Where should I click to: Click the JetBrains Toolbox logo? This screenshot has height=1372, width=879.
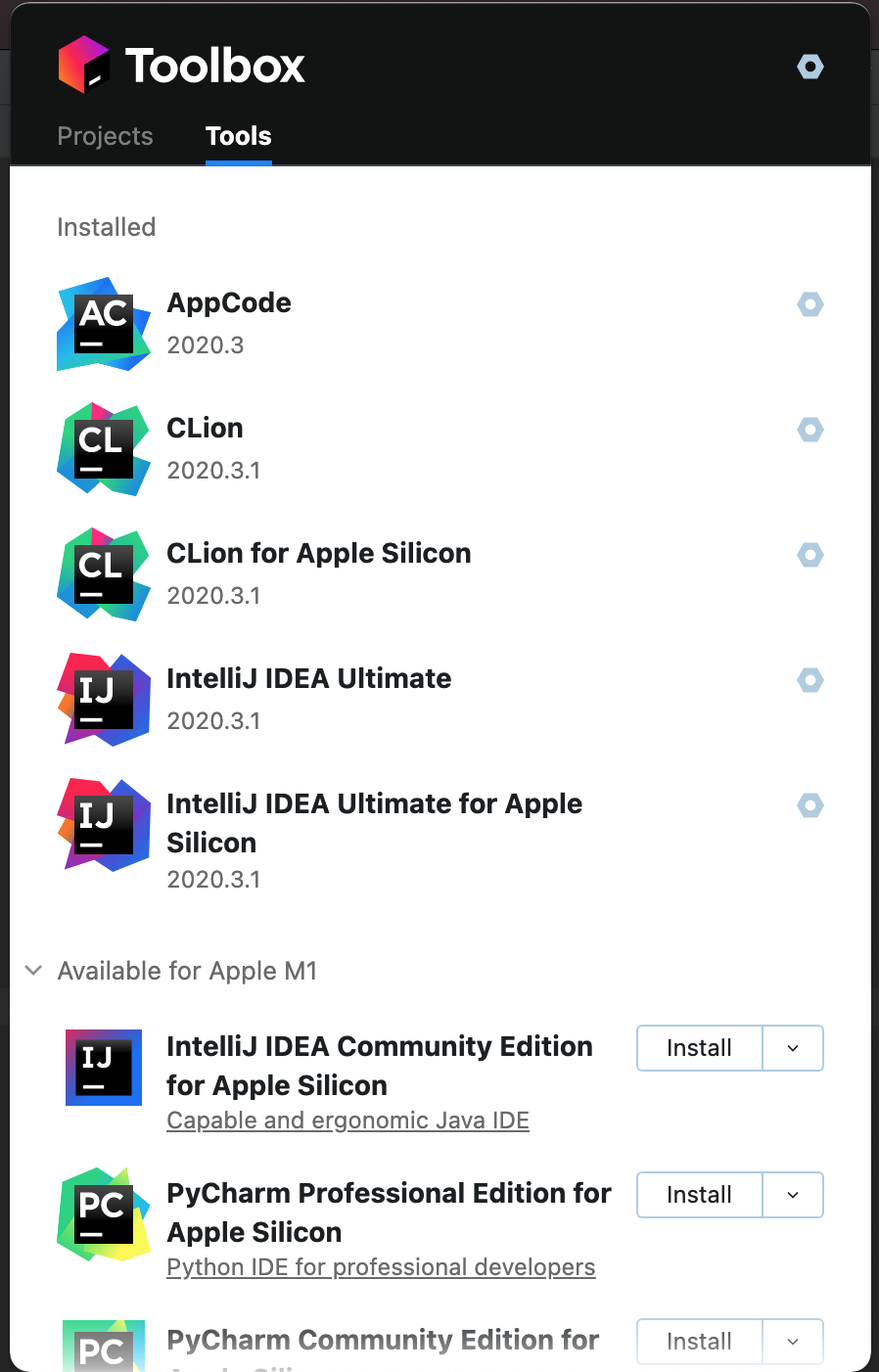click(x=84, y=66)
